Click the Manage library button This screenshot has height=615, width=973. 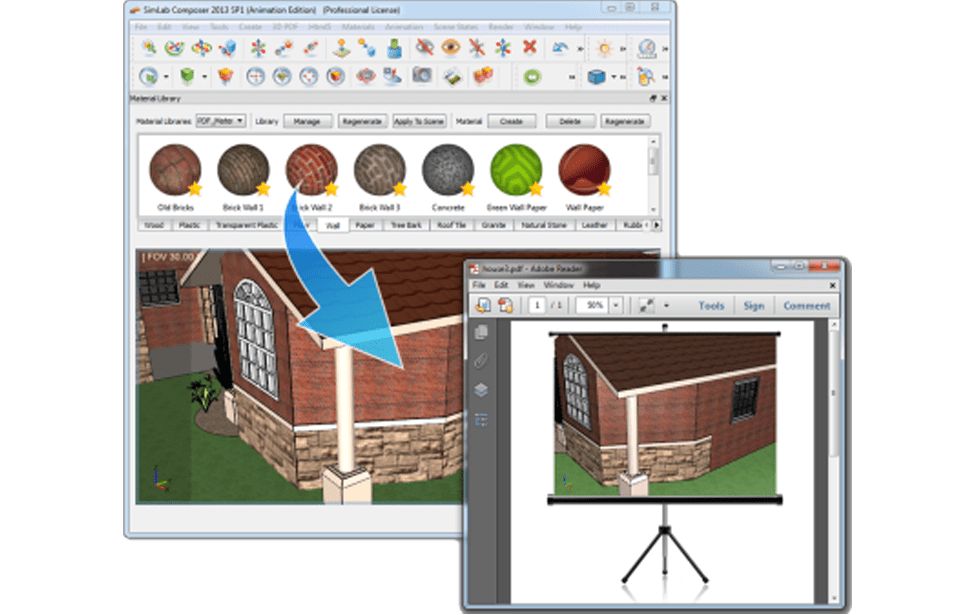click(307, 121)
